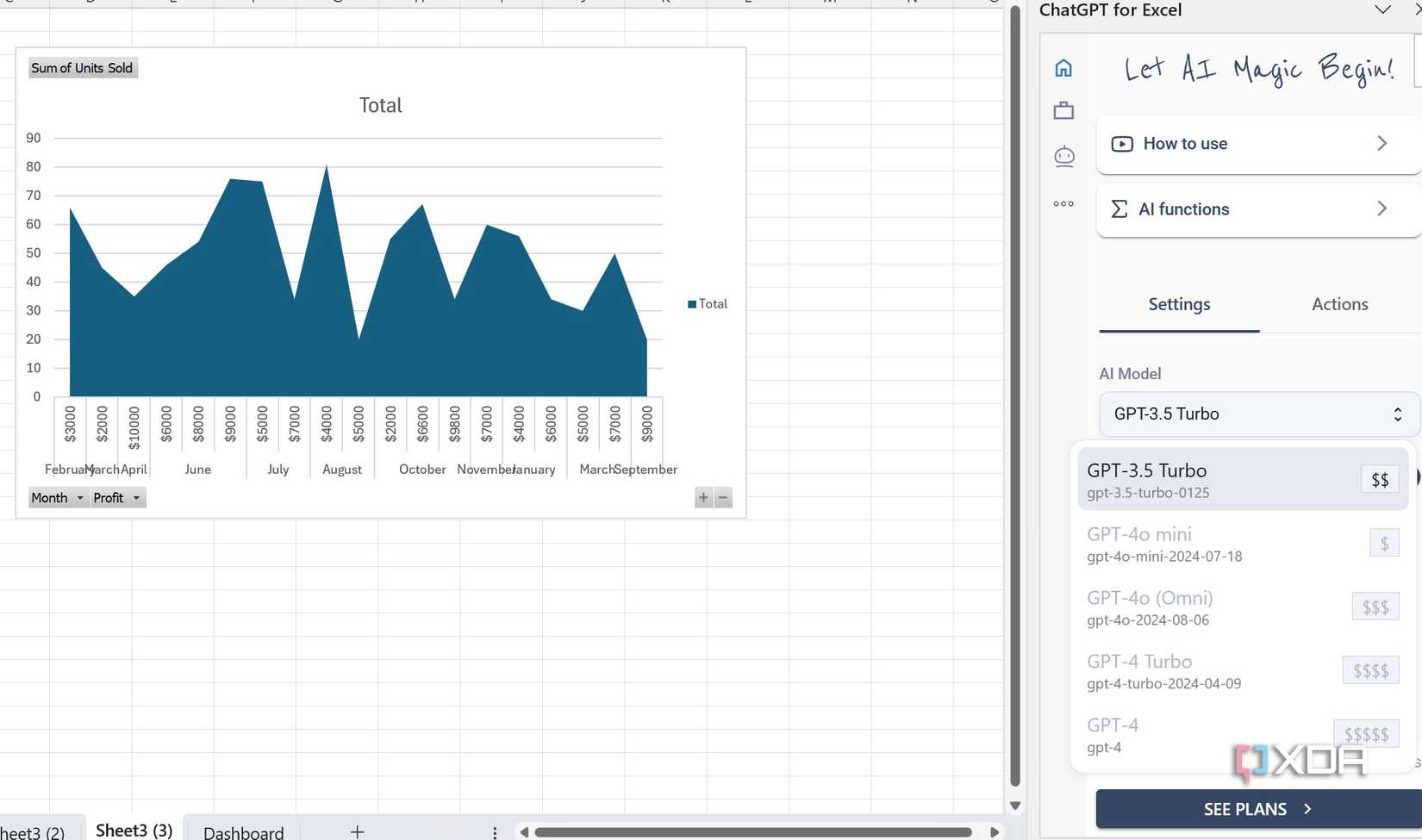Click the horizontal scrollbar right arrow

995,832
